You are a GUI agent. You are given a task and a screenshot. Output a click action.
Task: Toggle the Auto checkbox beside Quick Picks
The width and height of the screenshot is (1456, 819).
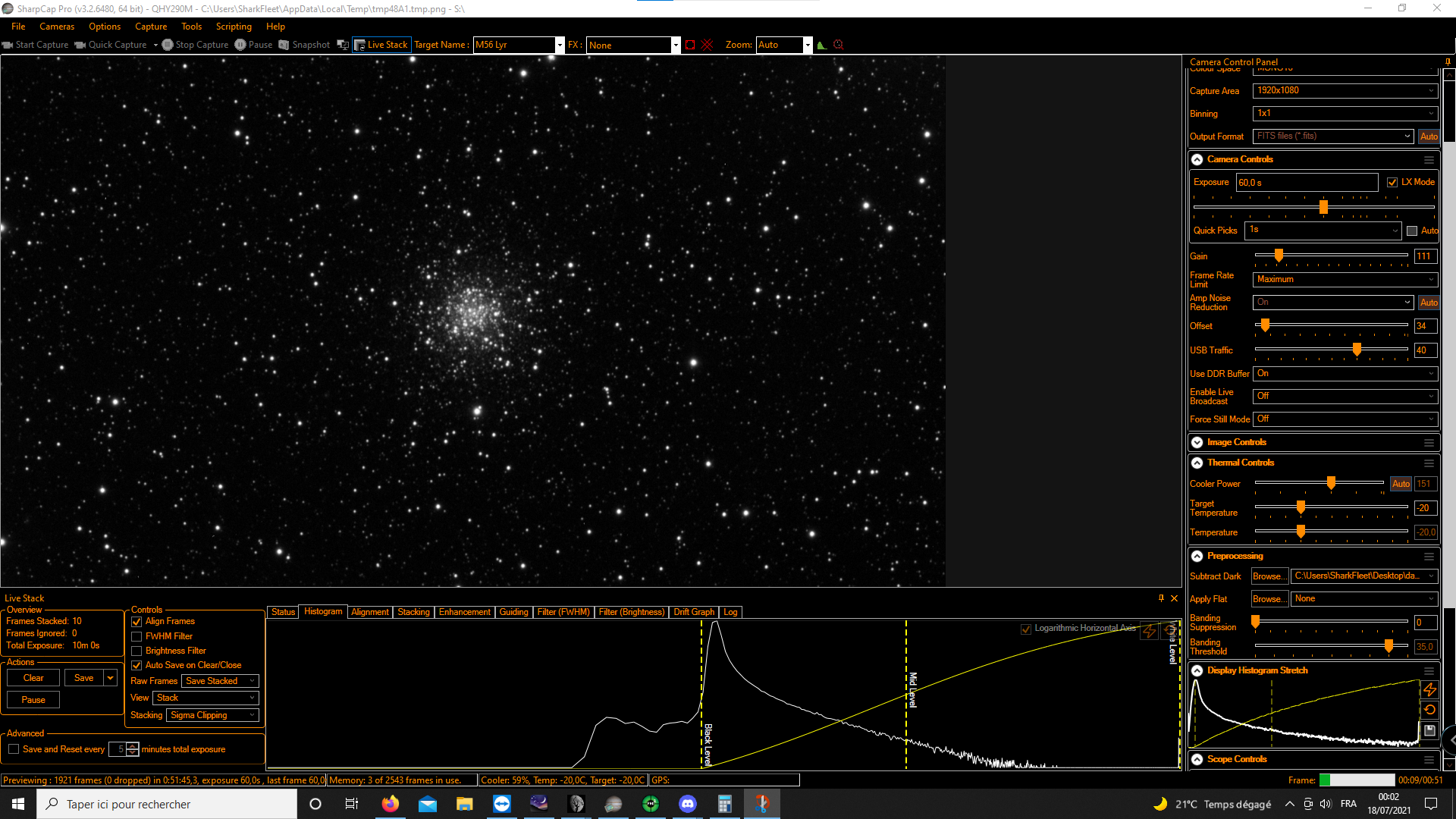pyautogui.click(x=1412, y=231)
